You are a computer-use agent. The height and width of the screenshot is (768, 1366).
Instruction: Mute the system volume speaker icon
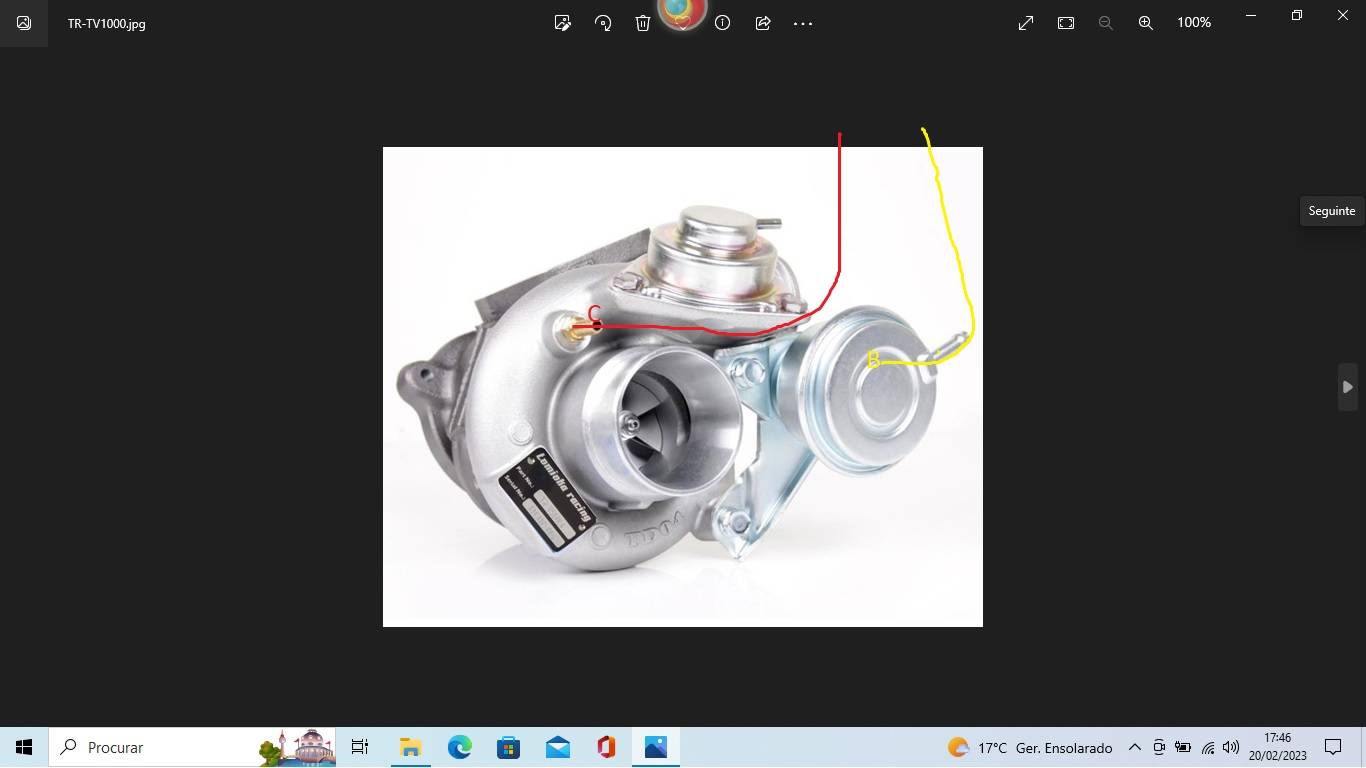coord(1230,747)
